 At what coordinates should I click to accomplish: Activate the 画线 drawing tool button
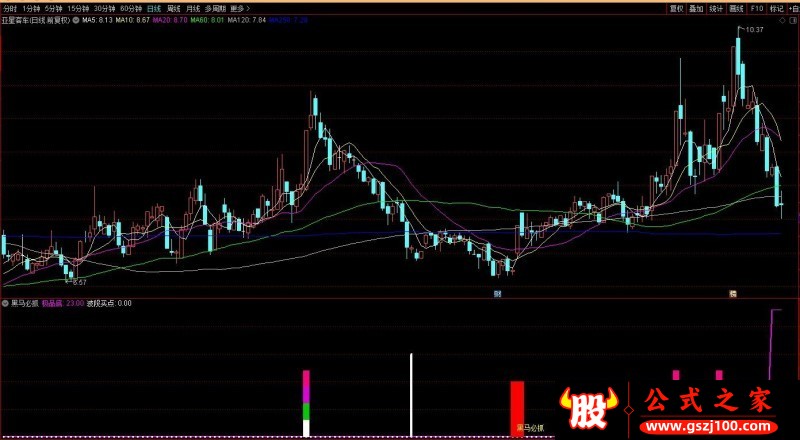click(x=736, y=8)
